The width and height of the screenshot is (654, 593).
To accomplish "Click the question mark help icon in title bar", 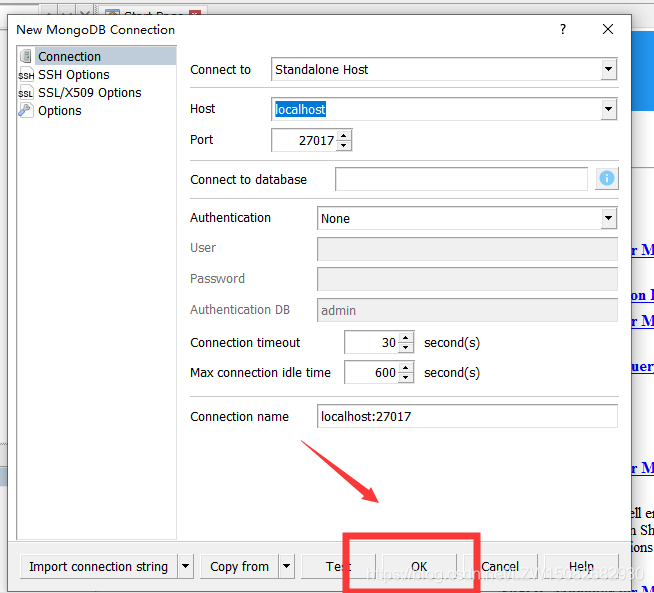I will pyautogui.click(x=563, y=29).
